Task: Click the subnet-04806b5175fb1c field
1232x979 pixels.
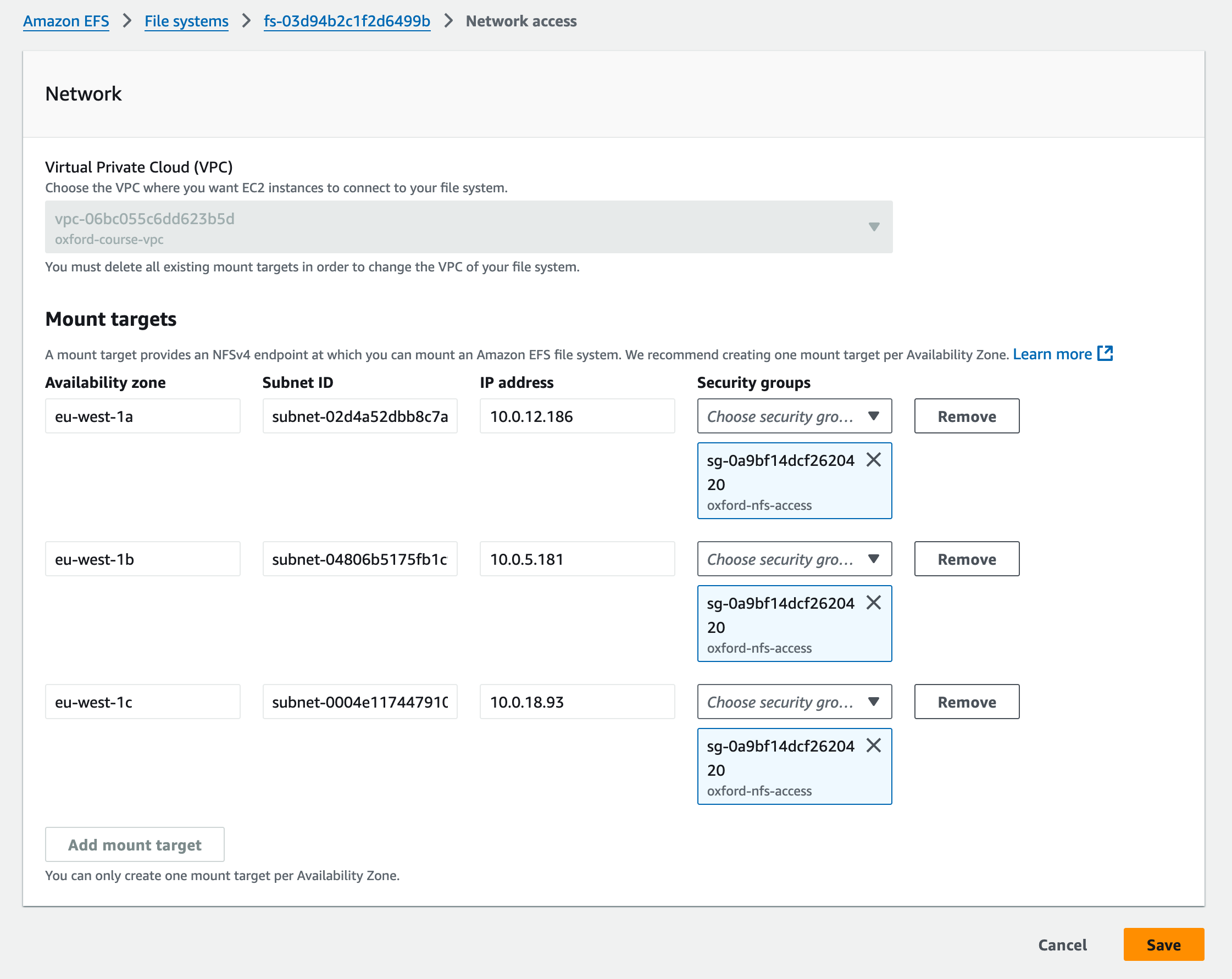Action: 359,559
